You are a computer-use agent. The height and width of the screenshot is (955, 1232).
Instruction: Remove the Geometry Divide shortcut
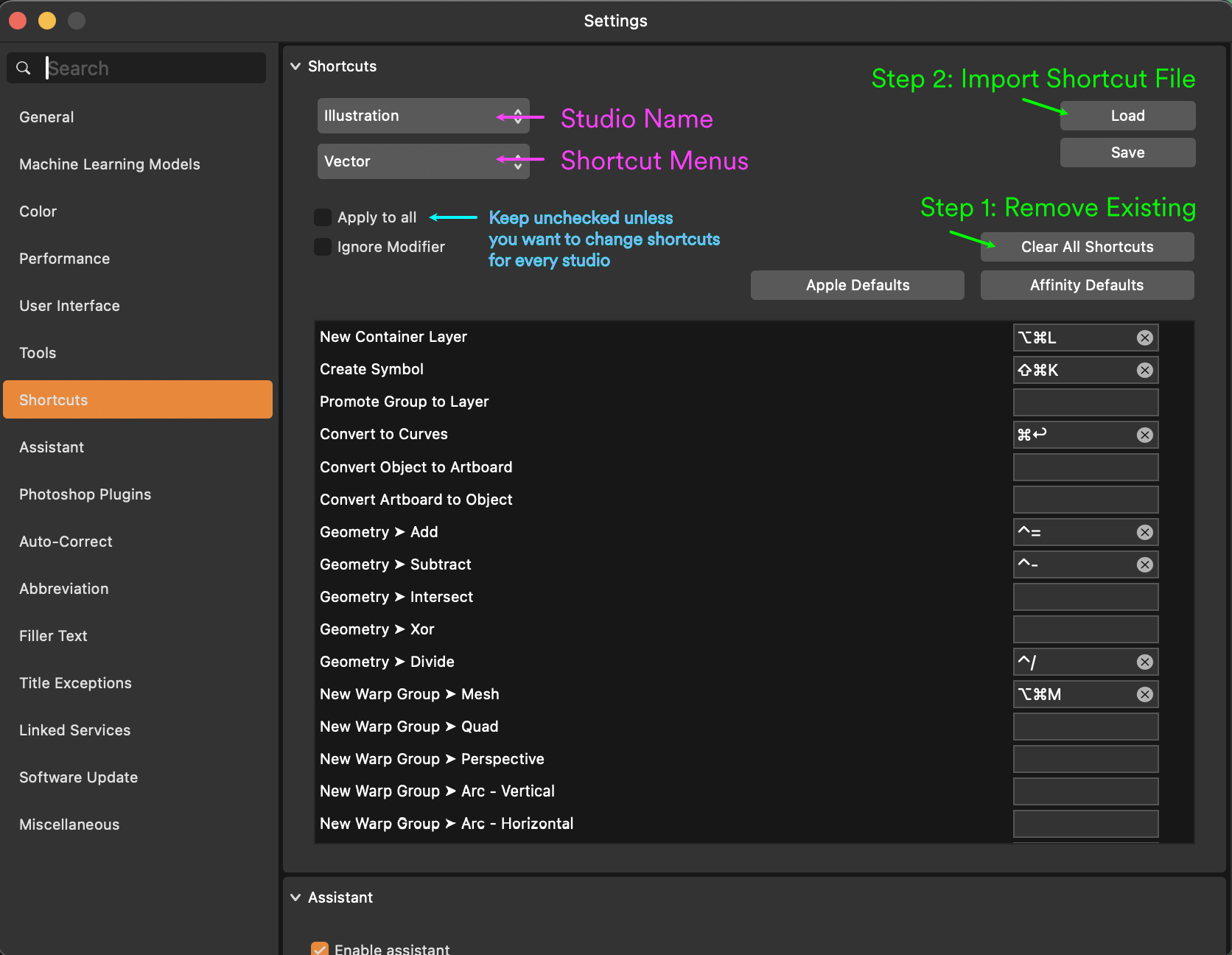point(1144,661)
